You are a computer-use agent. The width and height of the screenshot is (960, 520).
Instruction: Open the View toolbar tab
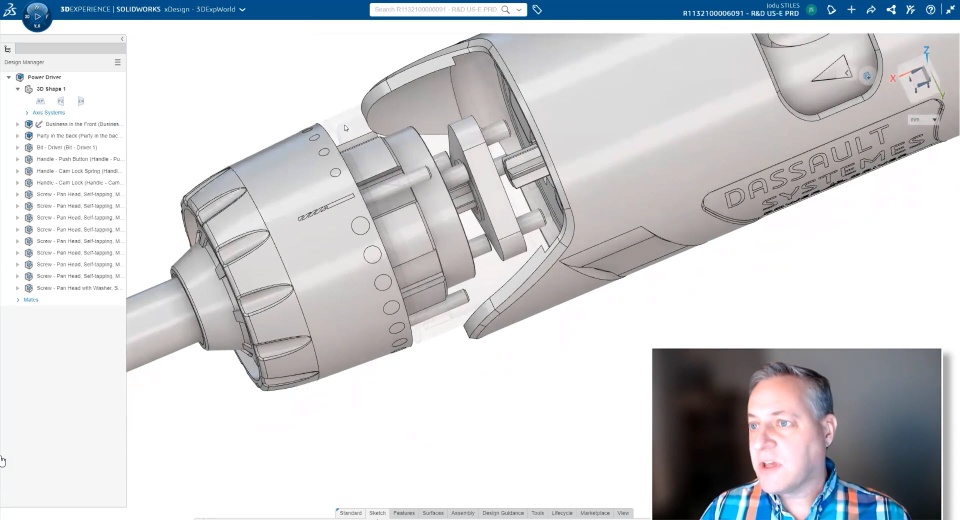[623, 513]
